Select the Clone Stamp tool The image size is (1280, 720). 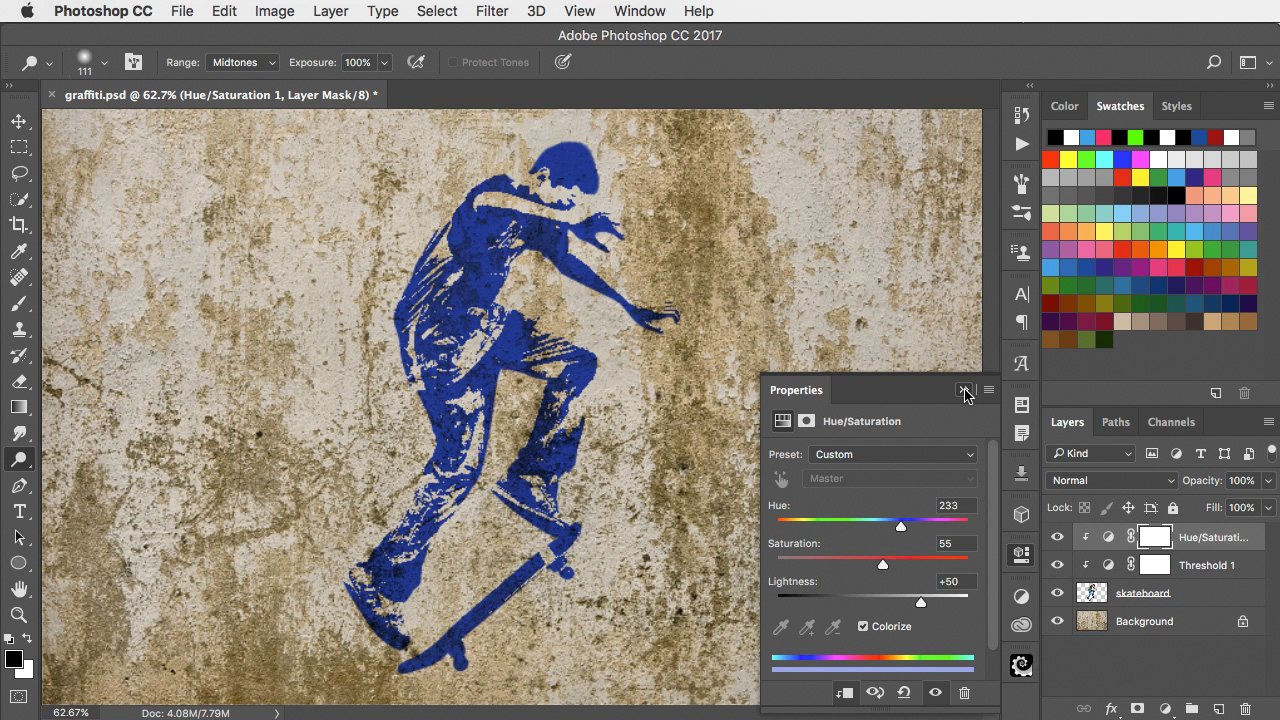pyautogui.click(x=20, y=329)
